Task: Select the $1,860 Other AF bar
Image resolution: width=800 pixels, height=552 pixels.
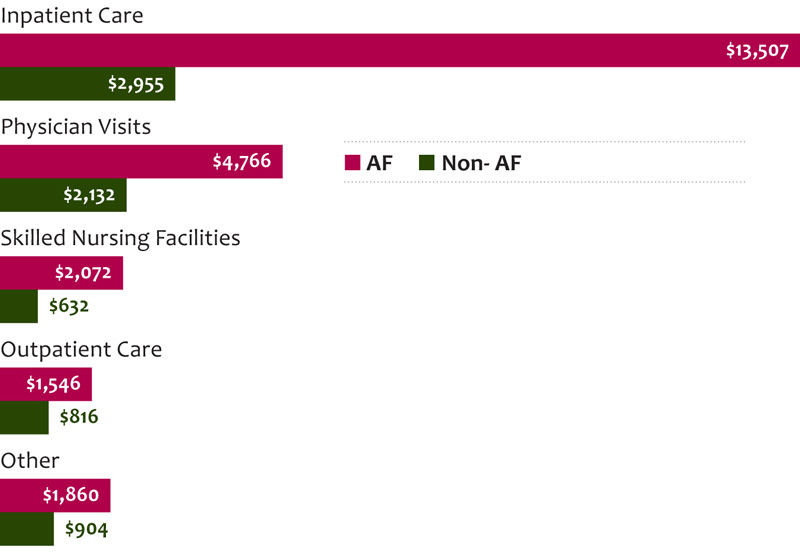Action: click(55, 495)
